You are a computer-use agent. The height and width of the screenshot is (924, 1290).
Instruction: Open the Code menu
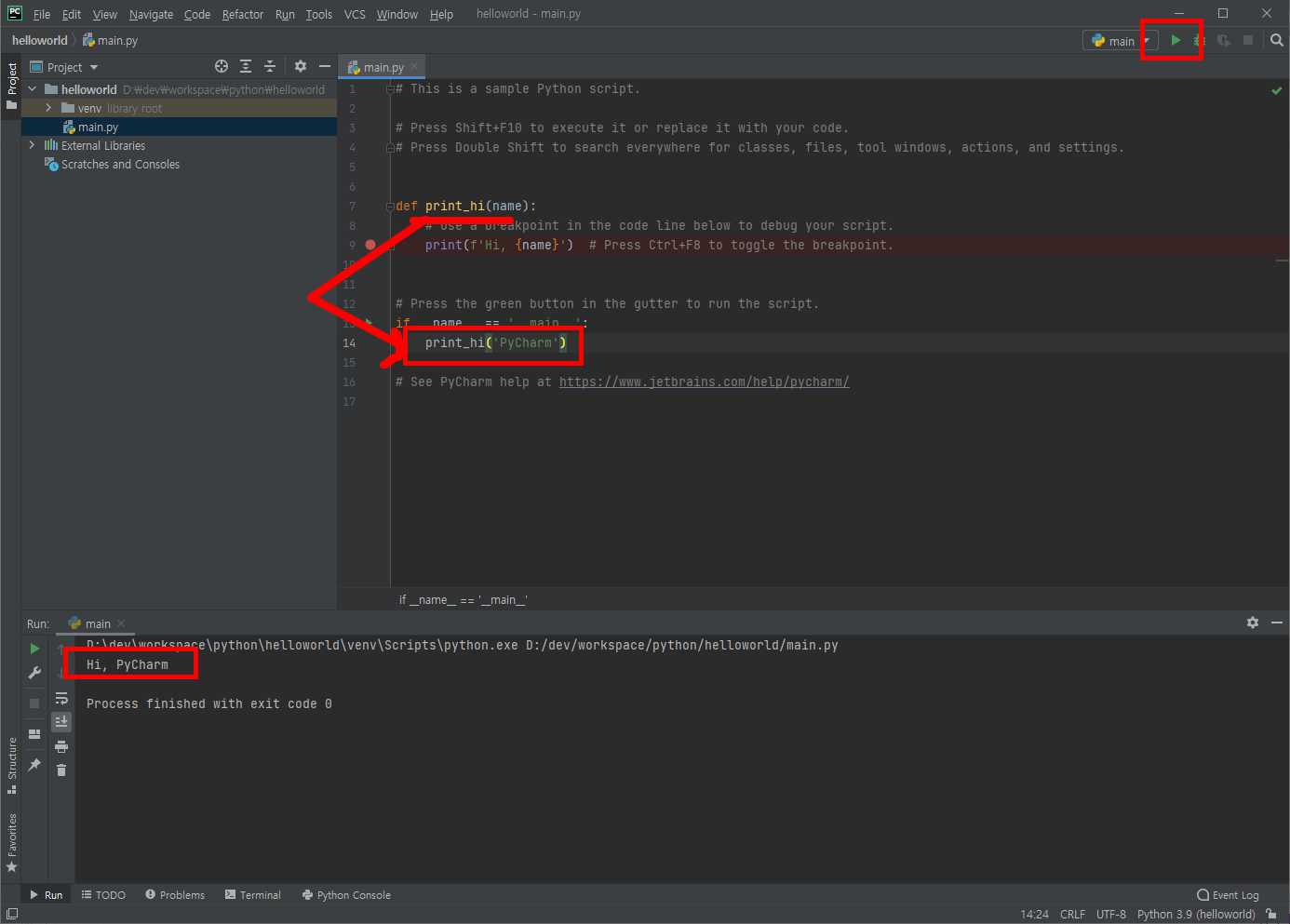pyautogui.click(x=197, y=14)
